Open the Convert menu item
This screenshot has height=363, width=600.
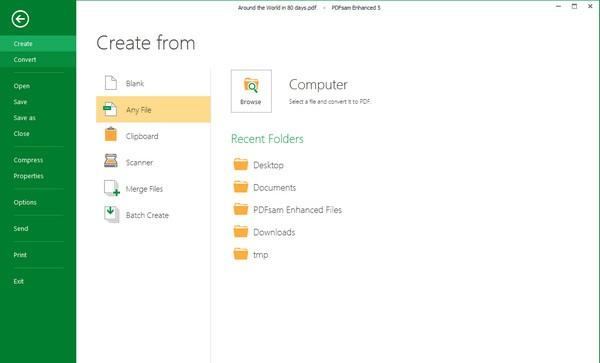pos(38,60)
